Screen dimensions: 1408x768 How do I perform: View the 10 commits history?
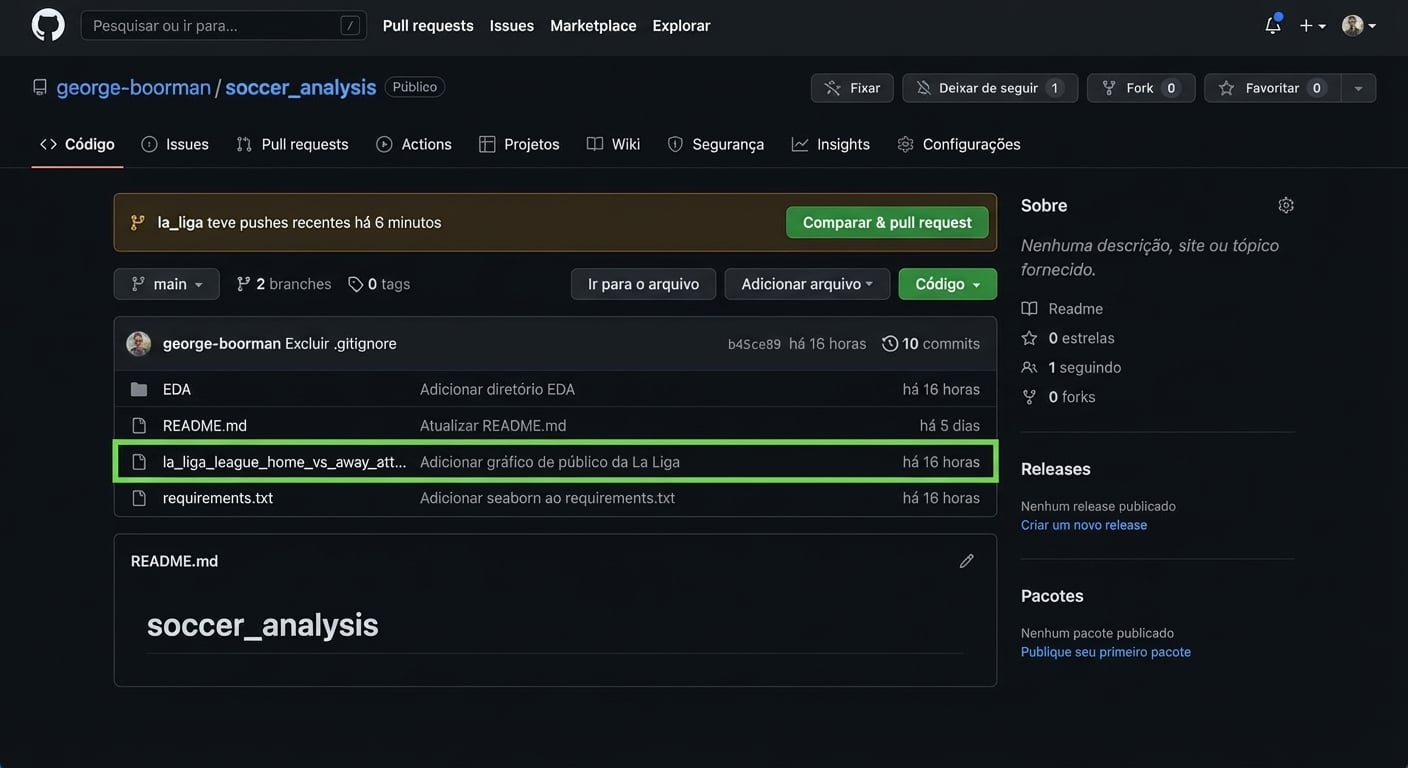click(931, 344)
